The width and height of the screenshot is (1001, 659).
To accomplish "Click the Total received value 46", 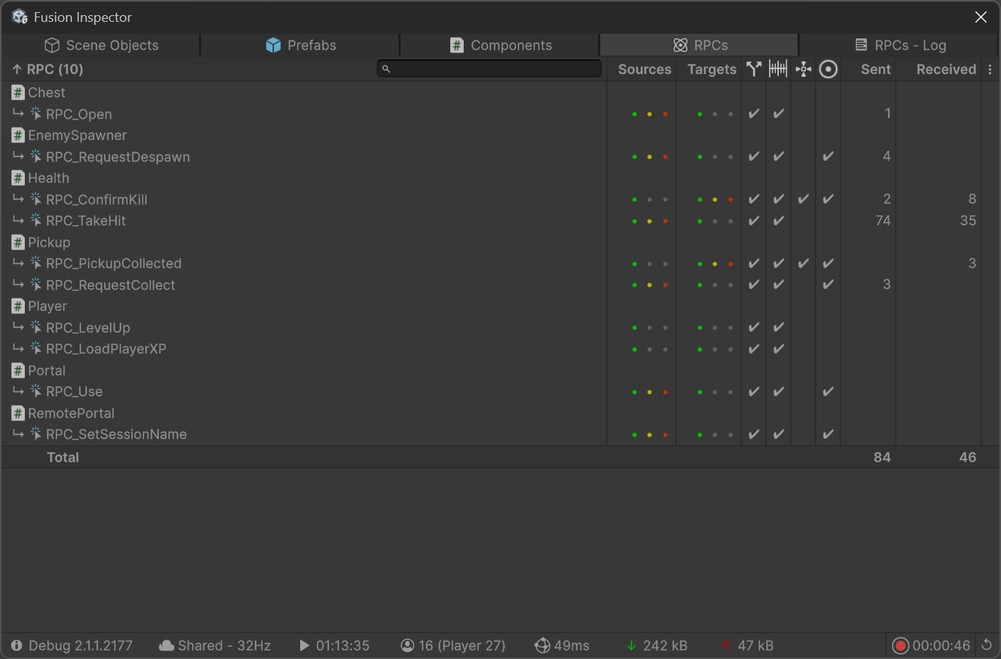I will point(967,457).
